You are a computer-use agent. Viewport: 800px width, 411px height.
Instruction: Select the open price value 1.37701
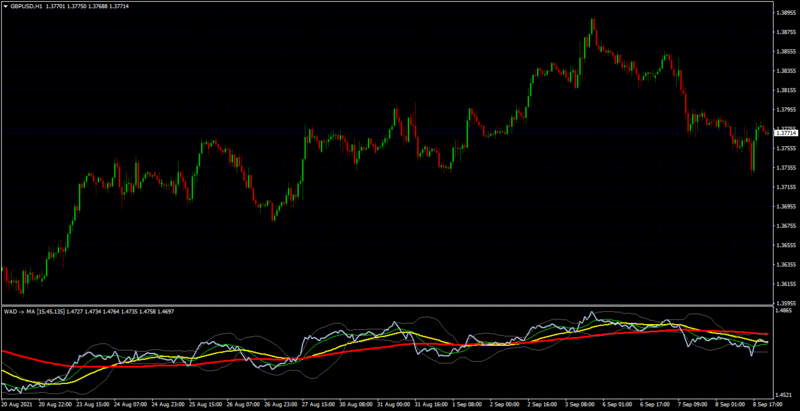pyautogui.click(x=55, y=5)
